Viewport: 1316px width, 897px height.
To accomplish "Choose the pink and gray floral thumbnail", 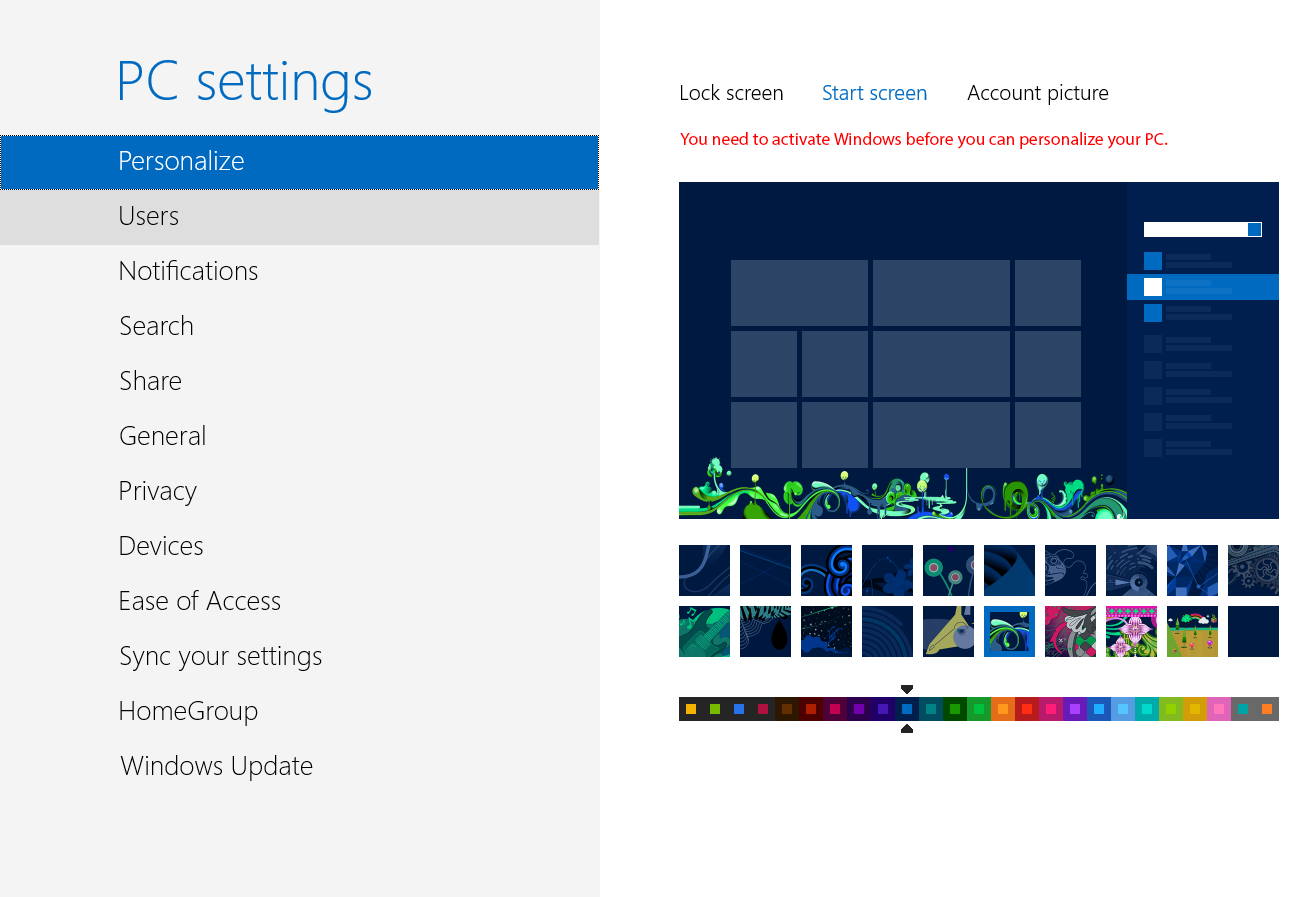I will point(1070,631).
